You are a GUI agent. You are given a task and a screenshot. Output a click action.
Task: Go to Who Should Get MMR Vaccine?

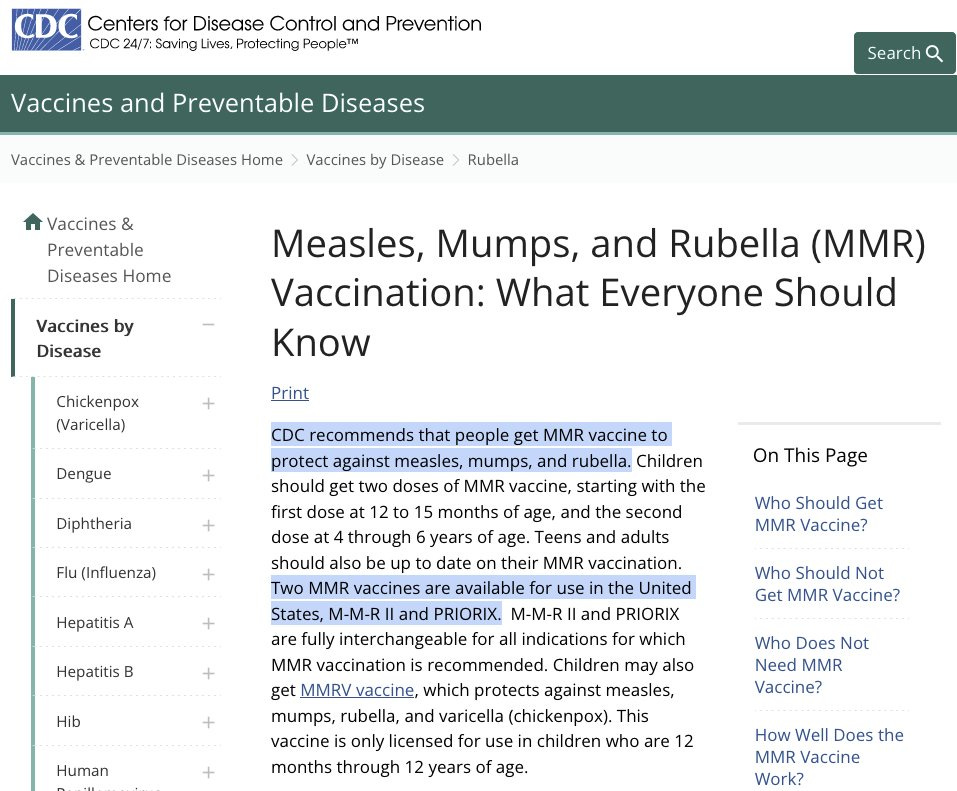(818, 514)
